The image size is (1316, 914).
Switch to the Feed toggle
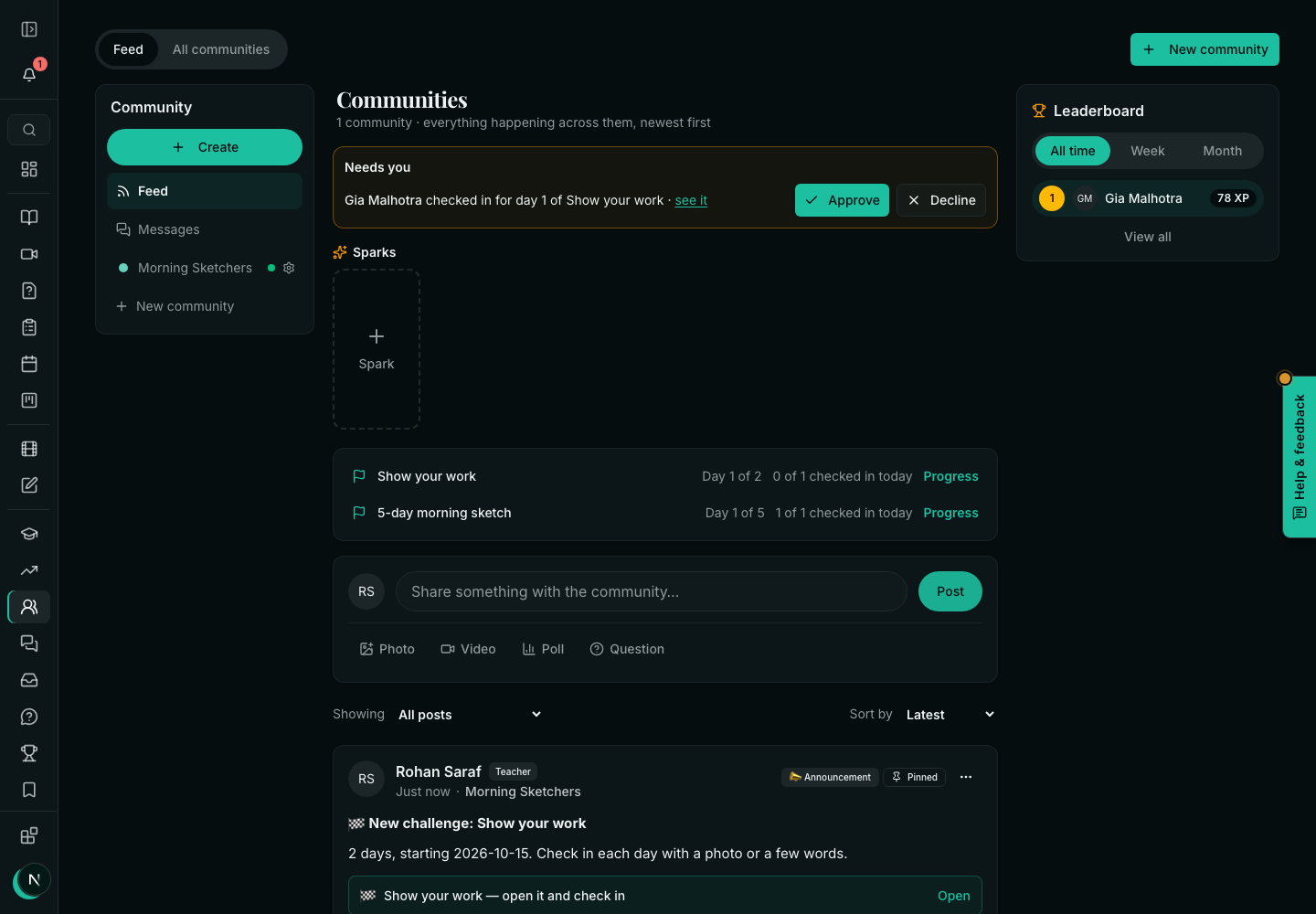[128, 49]
